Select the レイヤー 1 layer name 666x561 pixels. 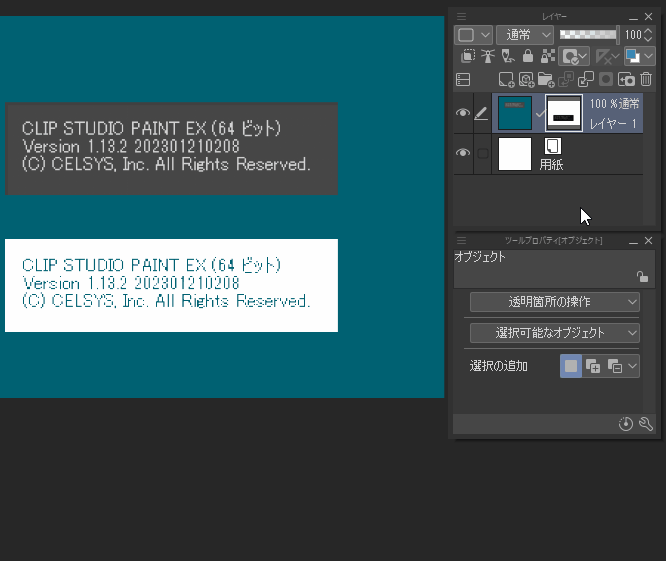[x=613, y=124]
